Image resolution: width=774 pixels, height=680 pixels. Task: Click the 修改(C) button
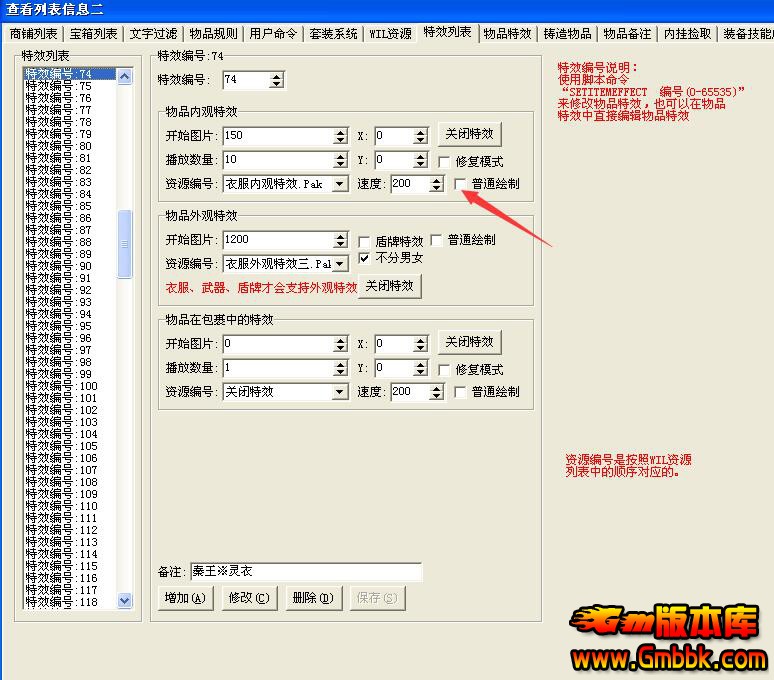click(x=248, y=598)
